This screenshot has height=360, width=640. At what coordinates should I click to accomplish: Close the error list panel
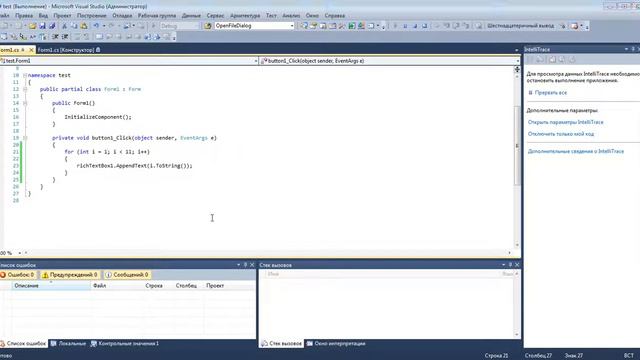tap(252, 265)
